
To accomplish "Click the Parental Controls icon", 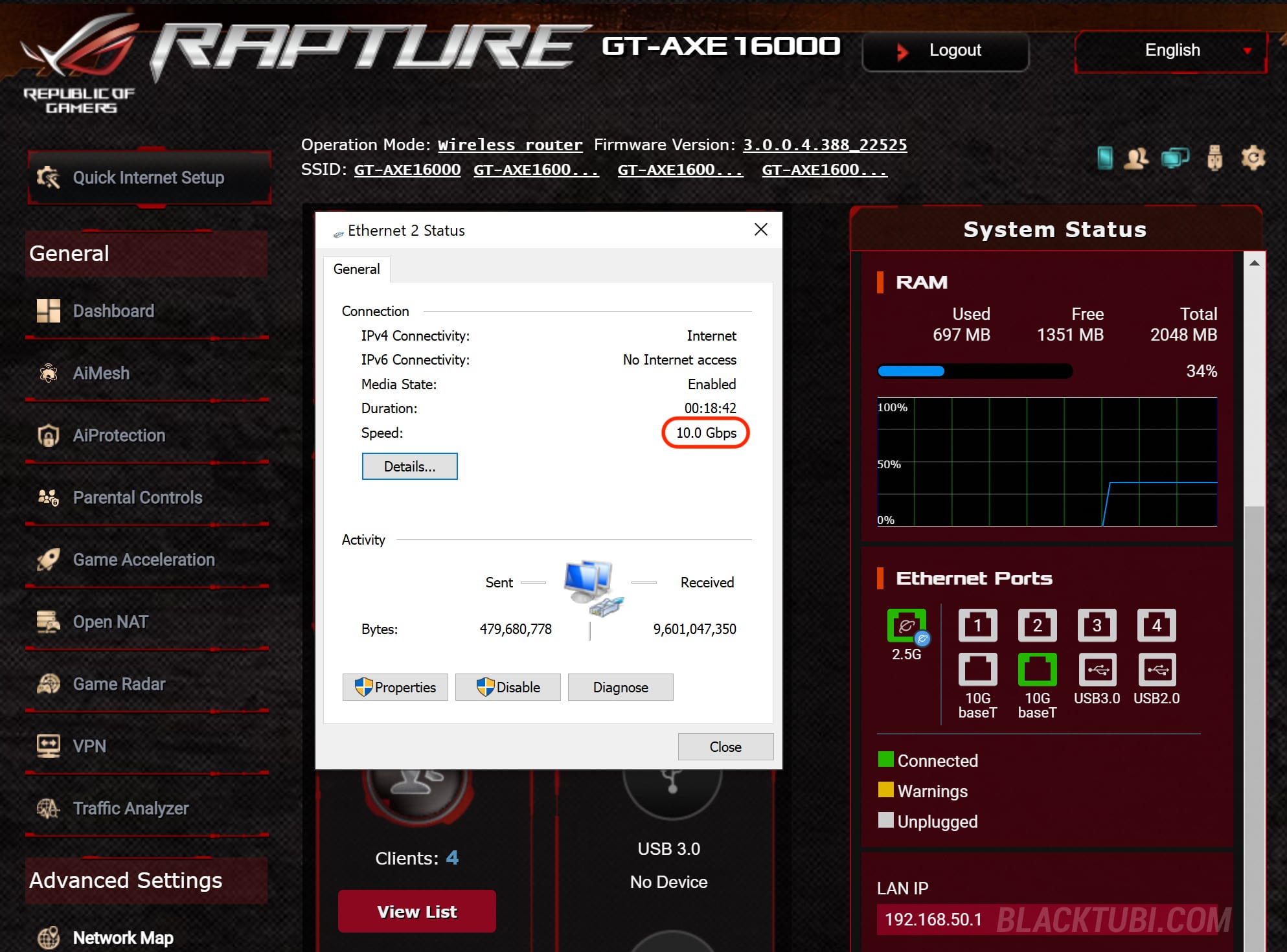I will (49, 497).
